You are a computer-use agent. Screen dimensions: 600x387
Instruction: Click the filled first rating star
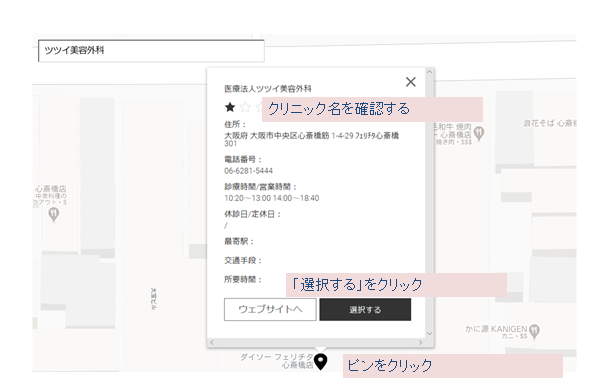[x=230, y=107]
